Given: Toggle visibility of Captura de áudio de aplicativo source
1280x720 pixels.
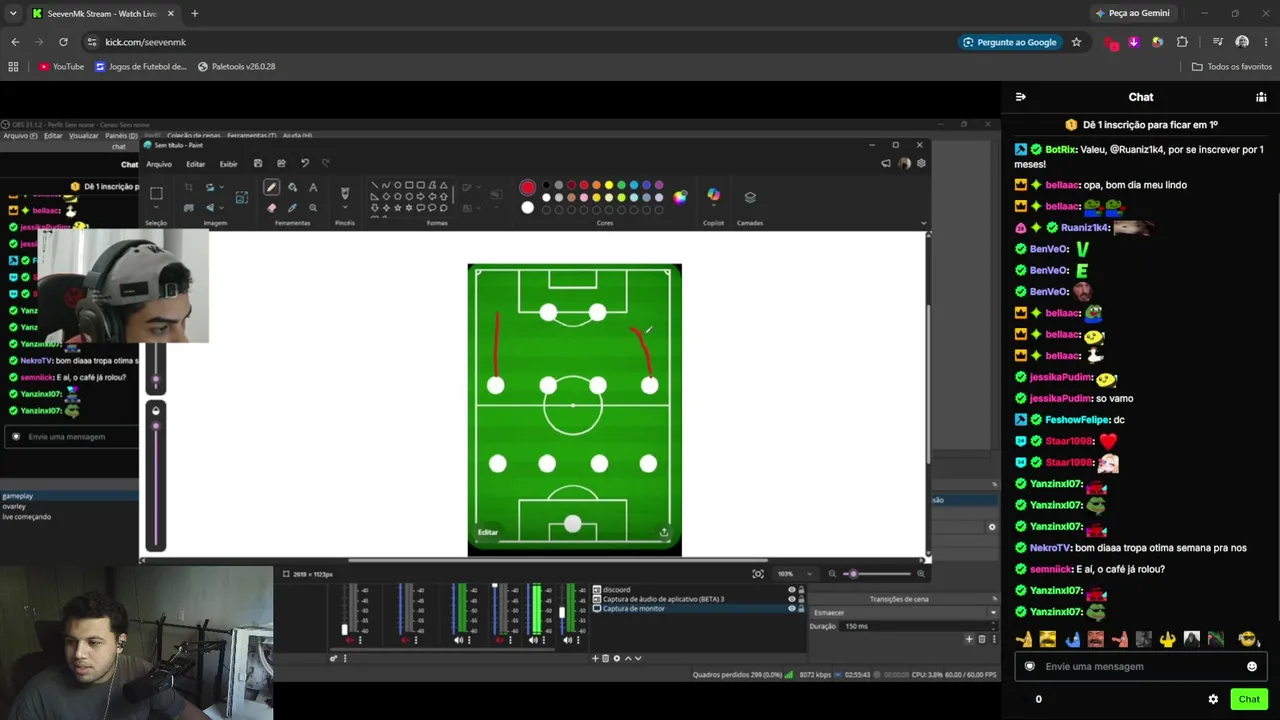Looking at the screenshot, I should pos(792,599).
